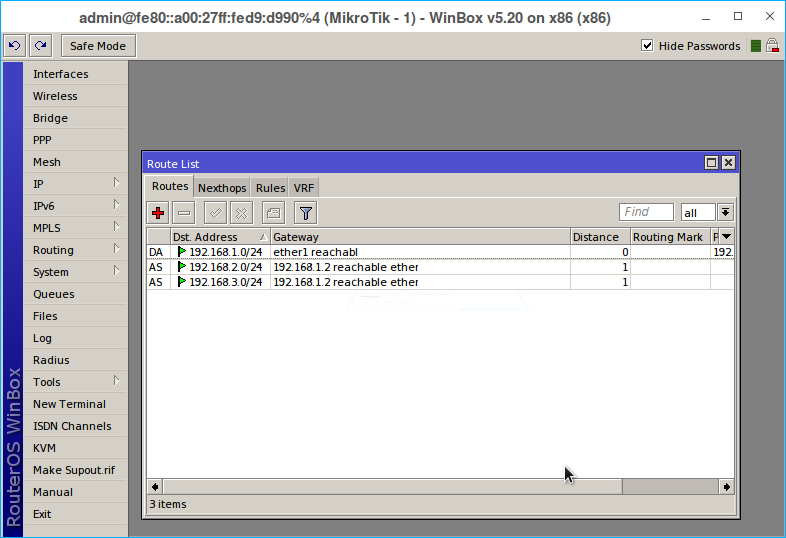Screen dimensions: 786x538
Task: Open the 'all' filter dropdown
Action: click(x=725, y=212)
